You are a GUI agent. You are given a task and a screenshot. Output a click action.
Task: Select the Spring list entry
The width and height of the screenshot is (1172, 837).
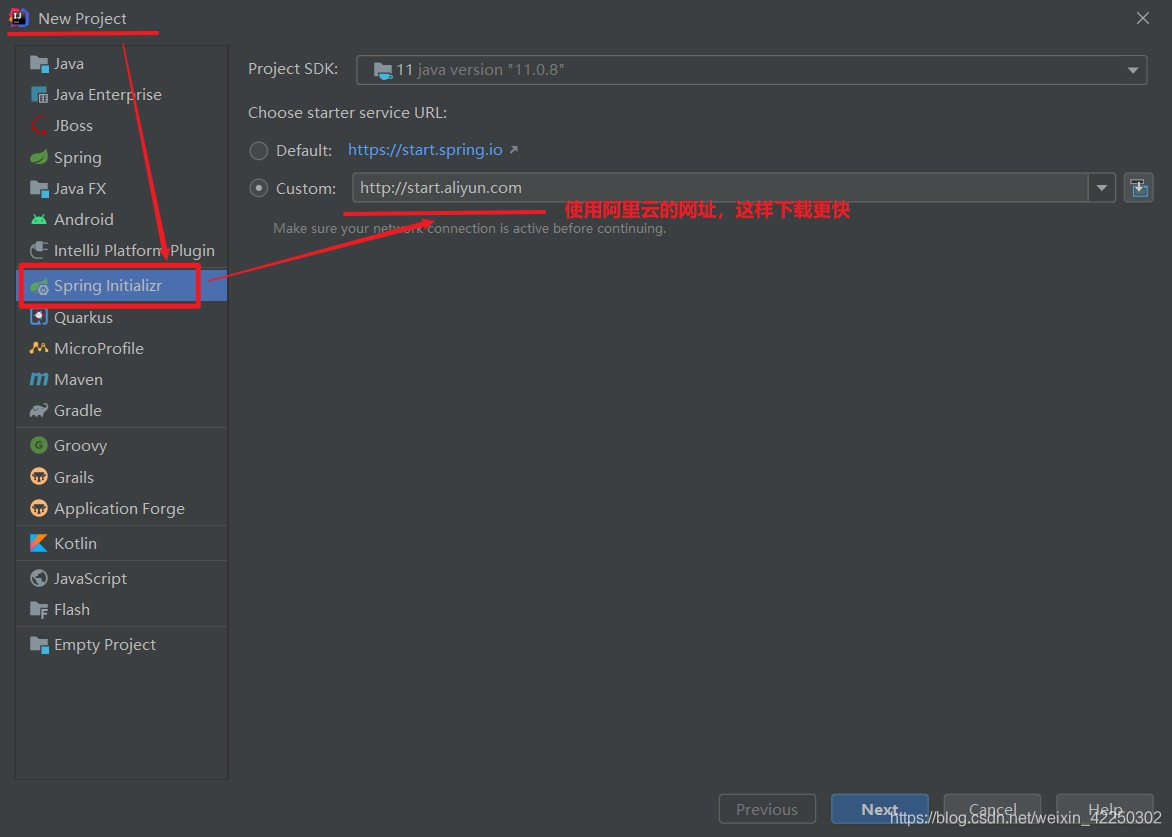point(122,158)
